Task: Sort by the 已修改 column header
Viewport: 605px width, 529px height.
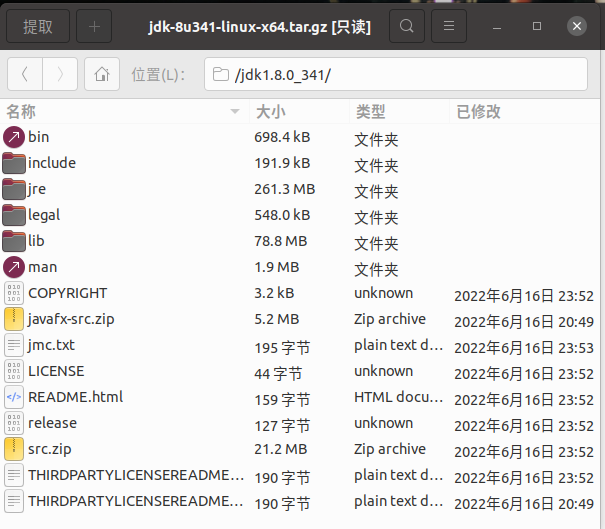Action: coord(524,112)
